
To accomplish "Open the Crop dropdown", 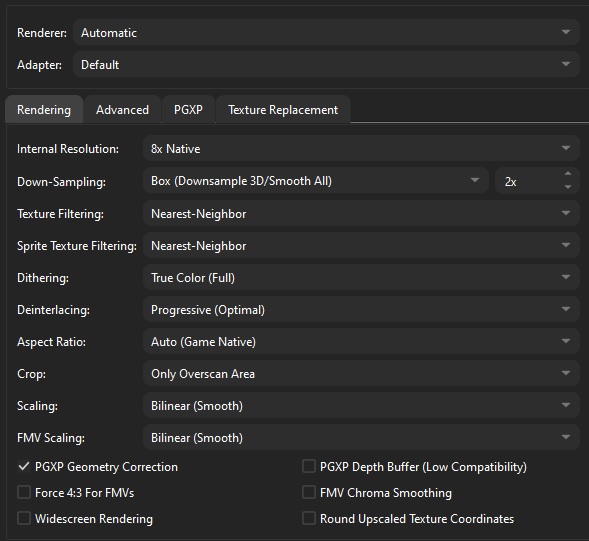I will (361, 373).
